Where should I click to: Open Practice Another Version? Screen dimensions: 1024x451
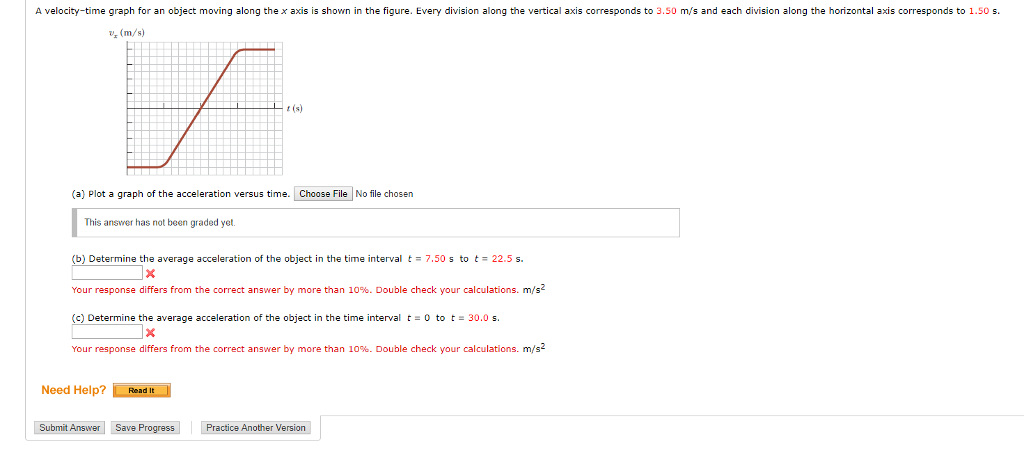pyautogui.click(x=256, y=428)
